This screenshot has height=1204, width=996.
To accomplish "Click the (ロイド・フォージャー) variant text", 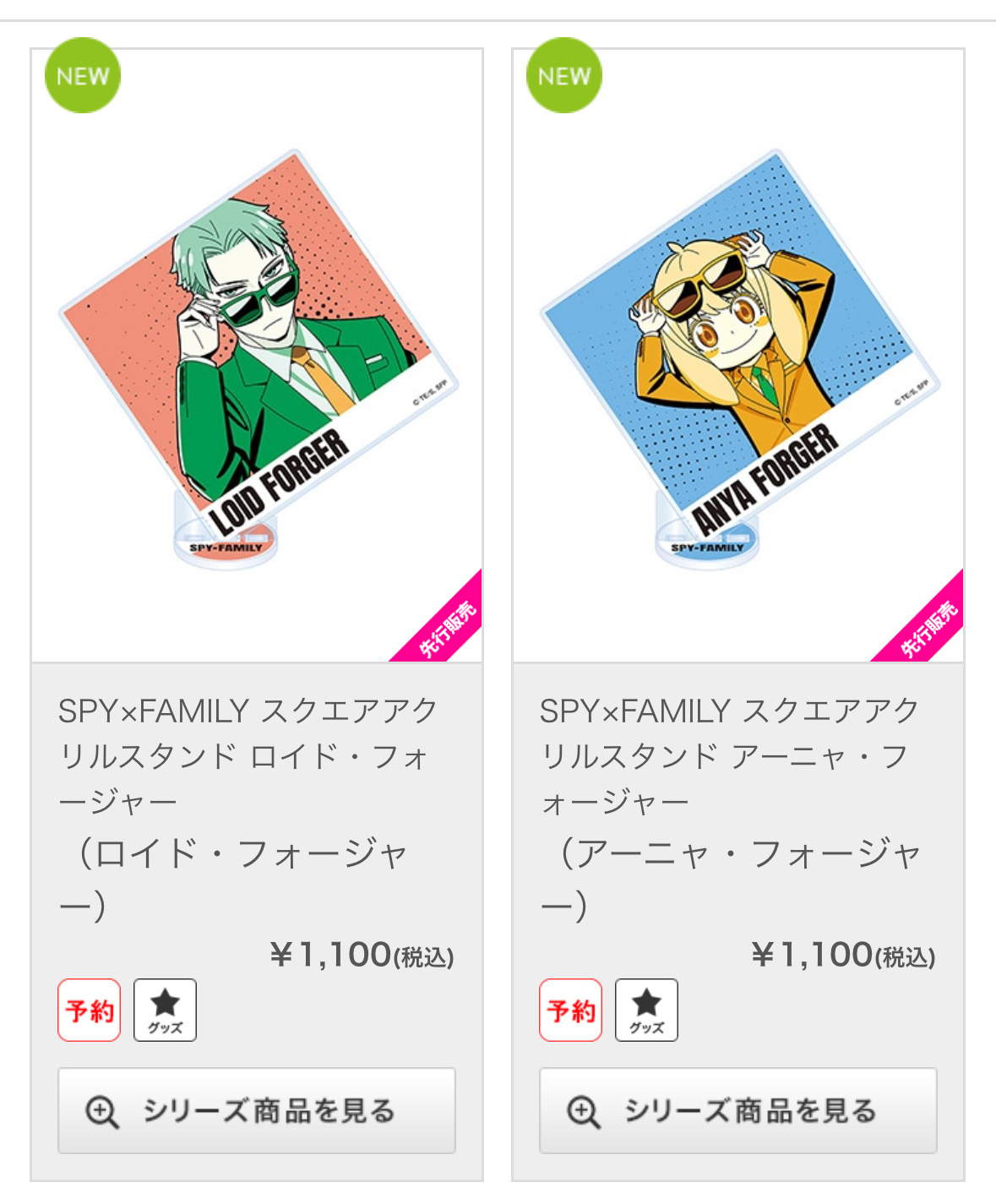I will (x=237, y=879).
